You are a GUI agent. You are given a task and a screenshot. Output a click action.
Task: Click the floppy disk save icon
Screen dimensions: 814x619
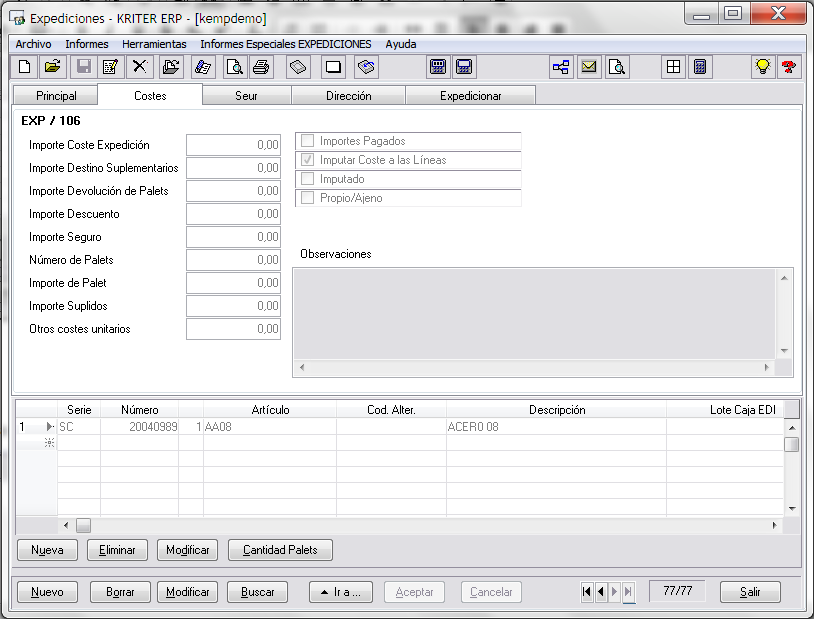pyautogui.click(x=84, y=67)
